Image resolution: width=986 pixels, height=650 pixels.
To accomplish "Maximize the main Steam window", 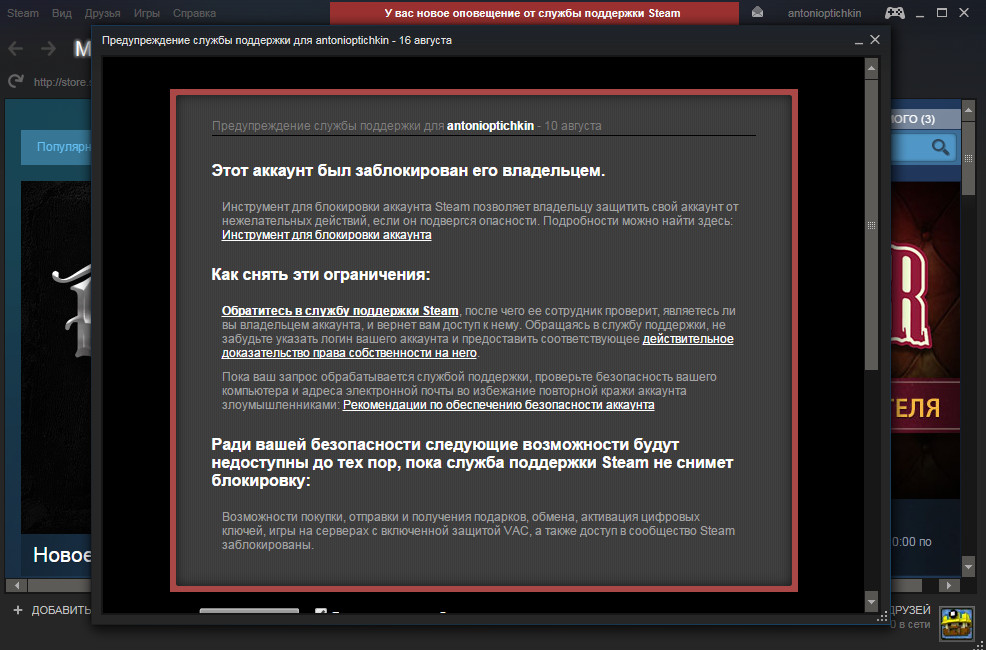I will (x=941, y=12).
